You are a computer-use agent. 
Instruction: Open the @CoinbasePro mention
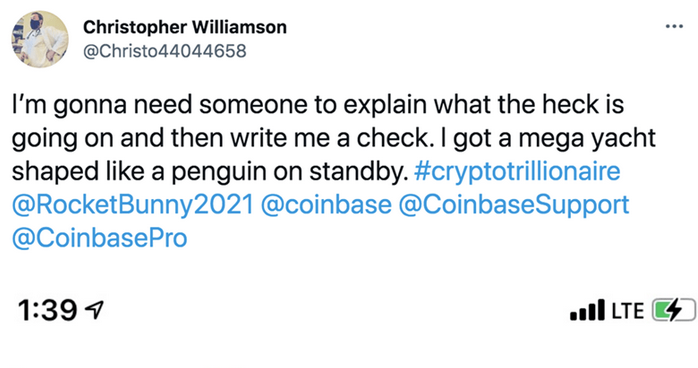(x=99, y=238)
